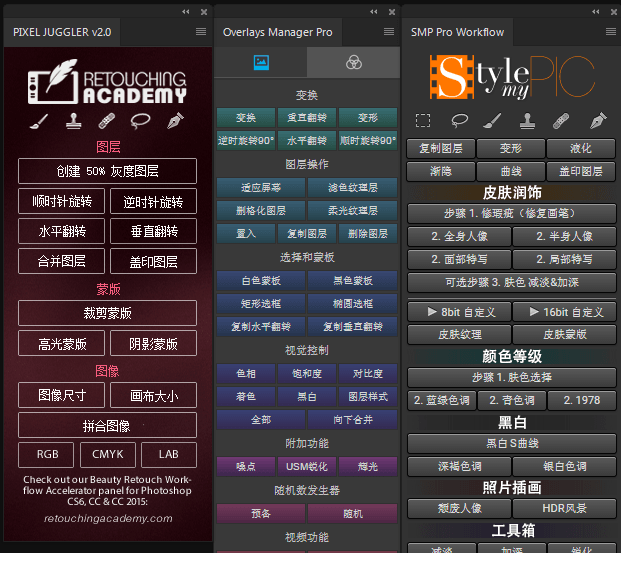Click 随机 randomizer button

pos(352,514)
